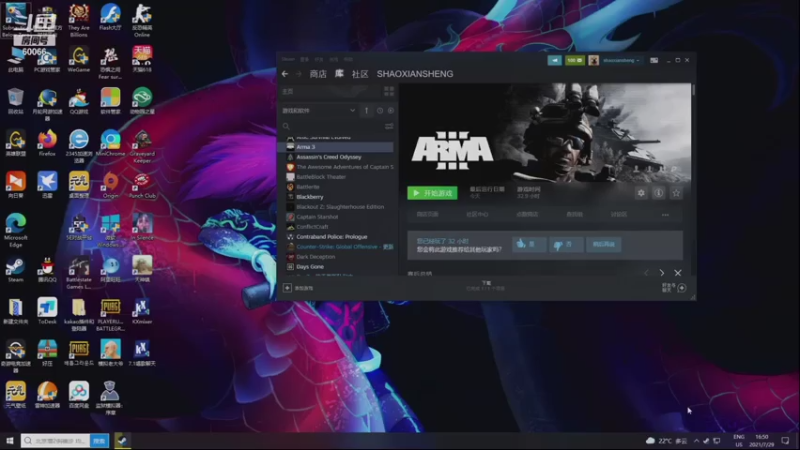Open Steam downloads status at bottom
This screenshot has height=450, width=800.
(486, 286)
